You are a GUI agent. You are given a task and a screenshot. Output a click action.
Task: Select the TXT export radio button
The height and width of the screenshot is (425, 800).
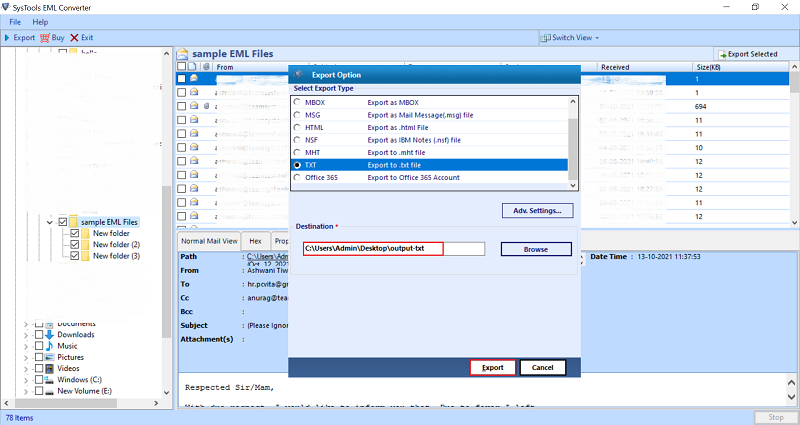pyautogui.click(x=297, y=165)
